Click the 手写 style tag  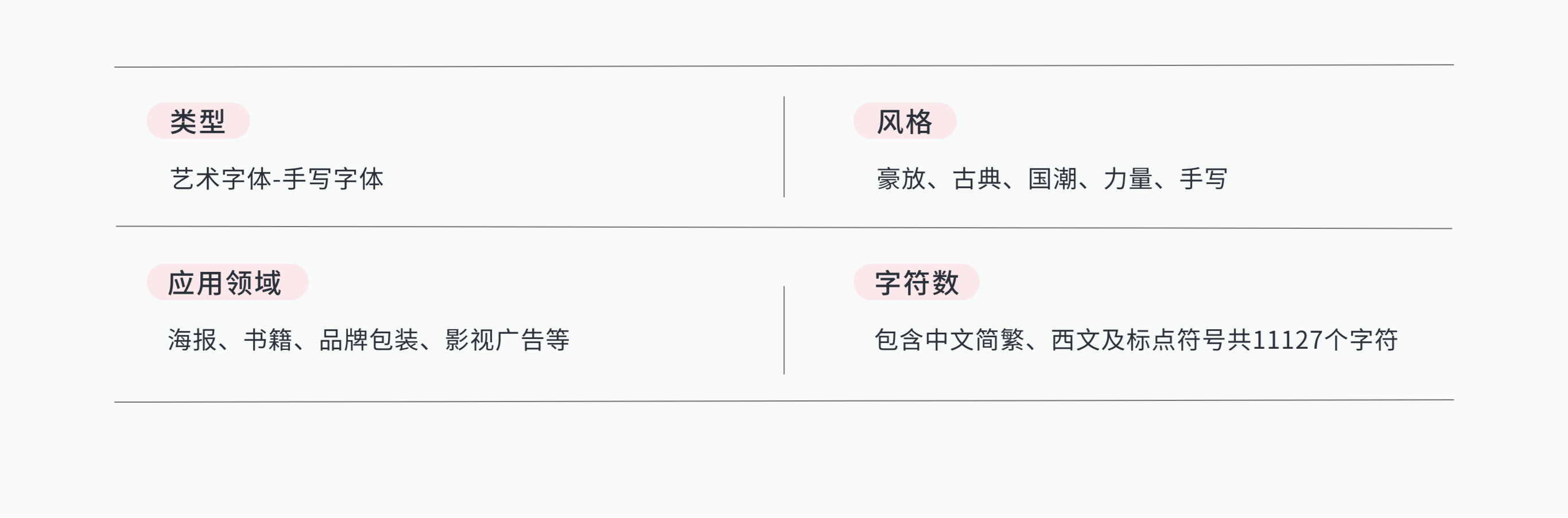(1204, 179)
